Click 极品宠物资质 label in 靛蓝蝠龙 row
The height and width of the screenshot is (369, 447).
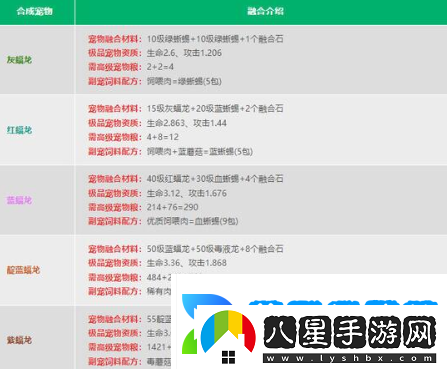(x=115, y=263)
